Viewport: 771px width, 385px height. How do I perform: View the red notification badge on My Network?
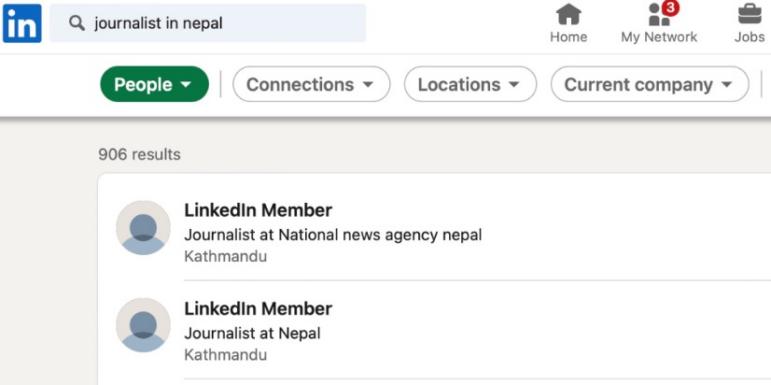(671, 8)
